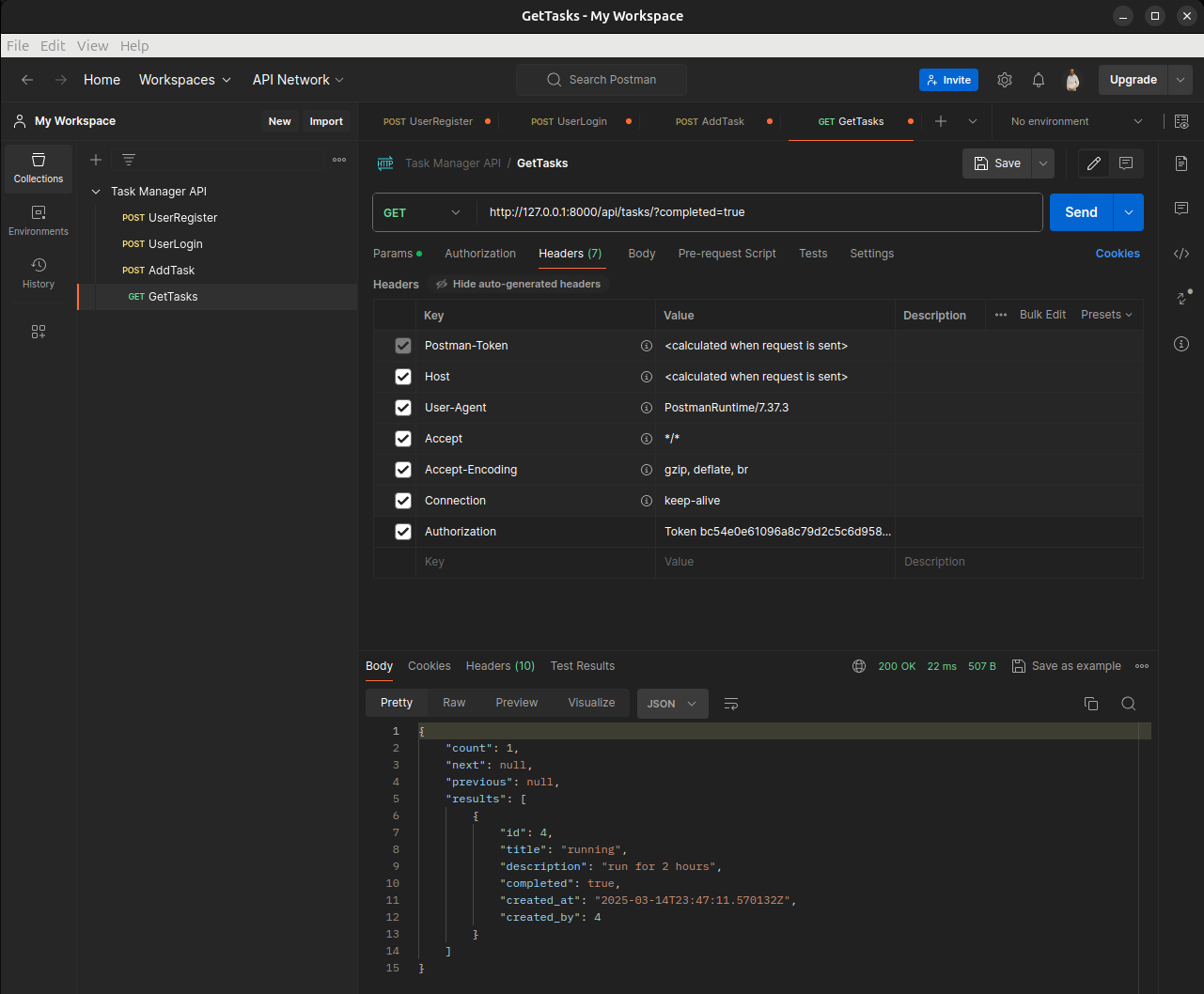This screenshot has width=1204, height=994.
Task: Uncheck the Connection header checkbox
Action: pos(403,501)
